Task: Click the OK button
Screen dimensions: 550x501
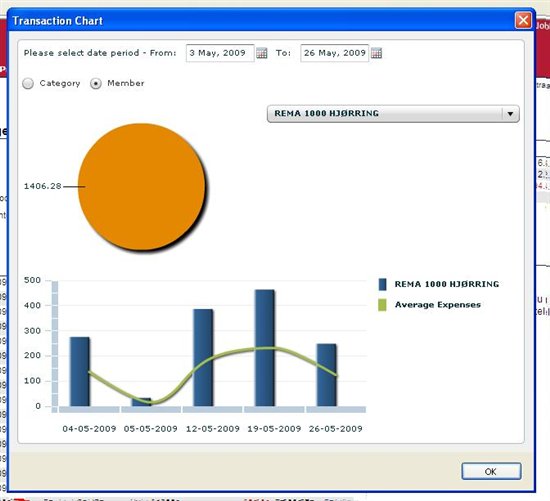Action: coord(491,471)
